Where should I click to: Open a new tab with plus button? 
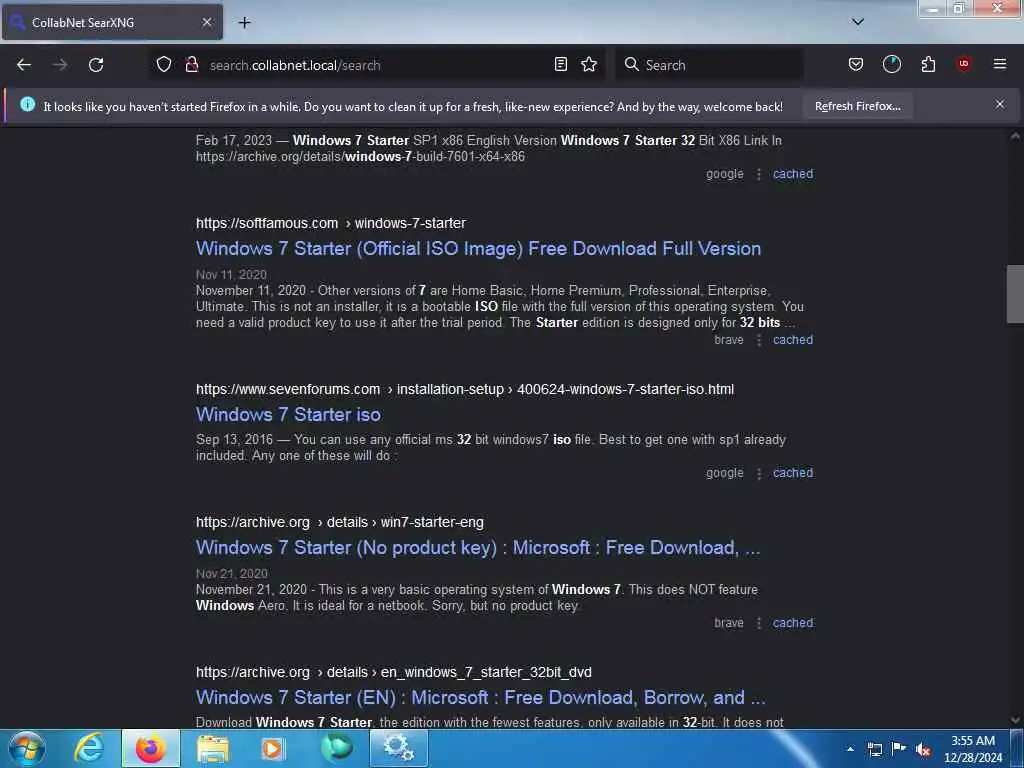244,22
